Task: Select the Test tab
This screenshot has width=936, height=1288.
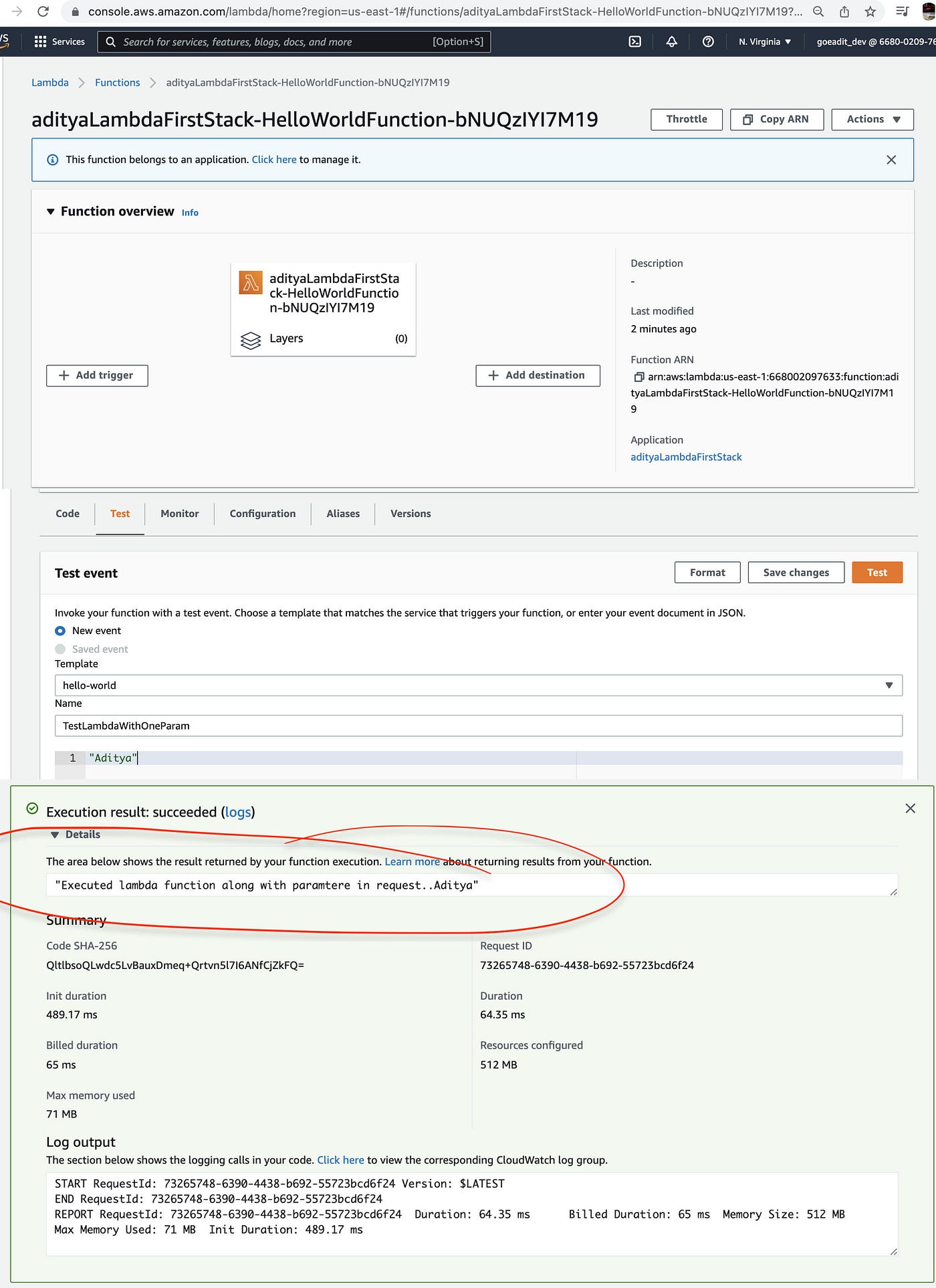Action: pyautogui.click(x=120, y=514)
